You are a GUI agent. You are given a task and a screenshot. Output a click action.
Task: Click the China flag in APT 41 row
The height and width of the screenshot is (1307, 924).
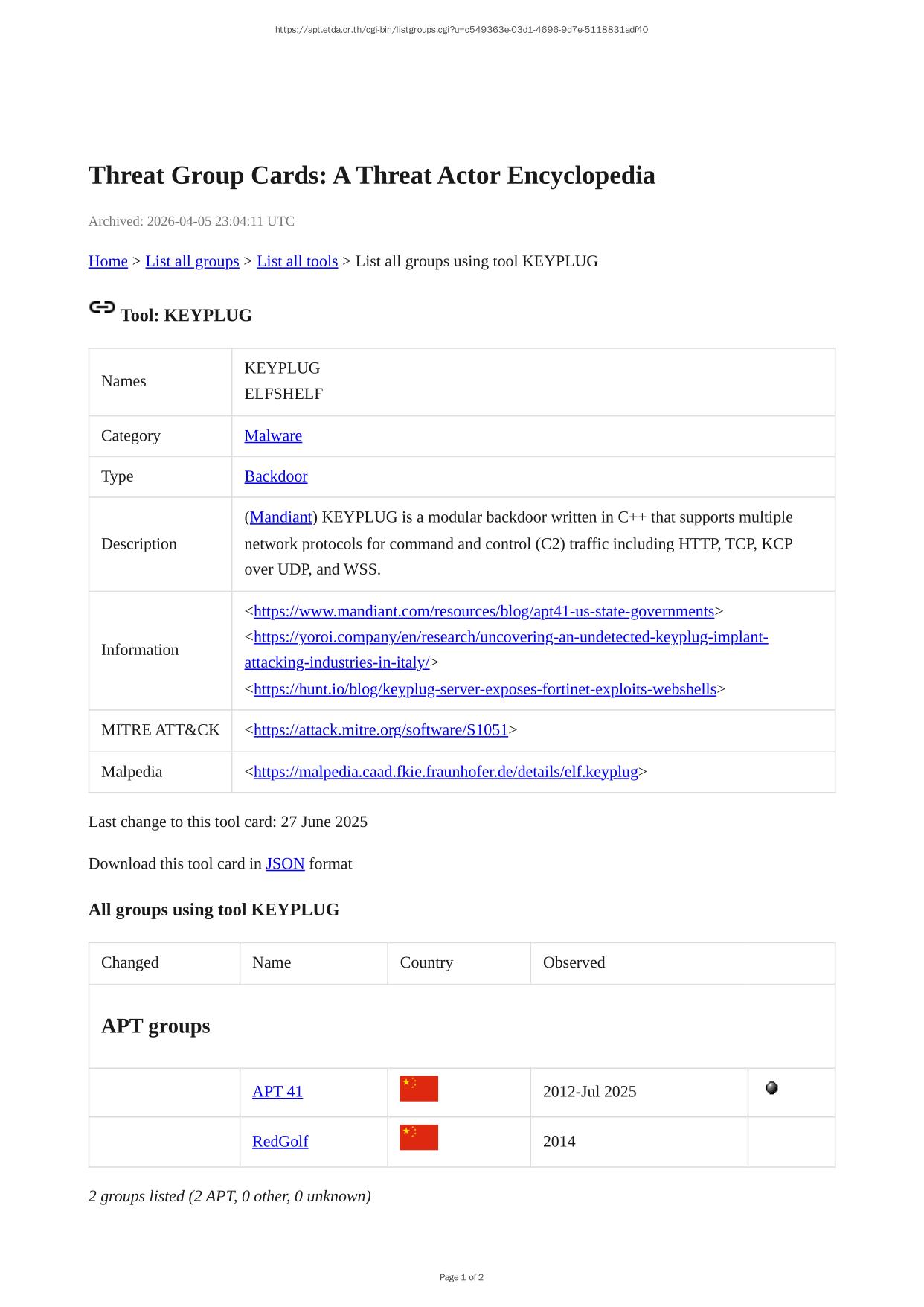click(x=418, y=1088)
